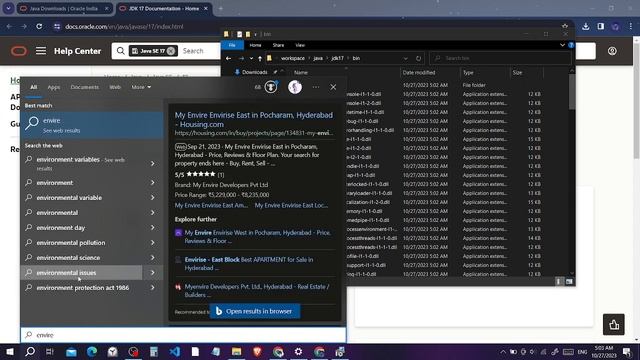Screen dimensions: 640x360
Task: Open user avatar in search panel
Action: pyautogui.click(x=295, y=87)
